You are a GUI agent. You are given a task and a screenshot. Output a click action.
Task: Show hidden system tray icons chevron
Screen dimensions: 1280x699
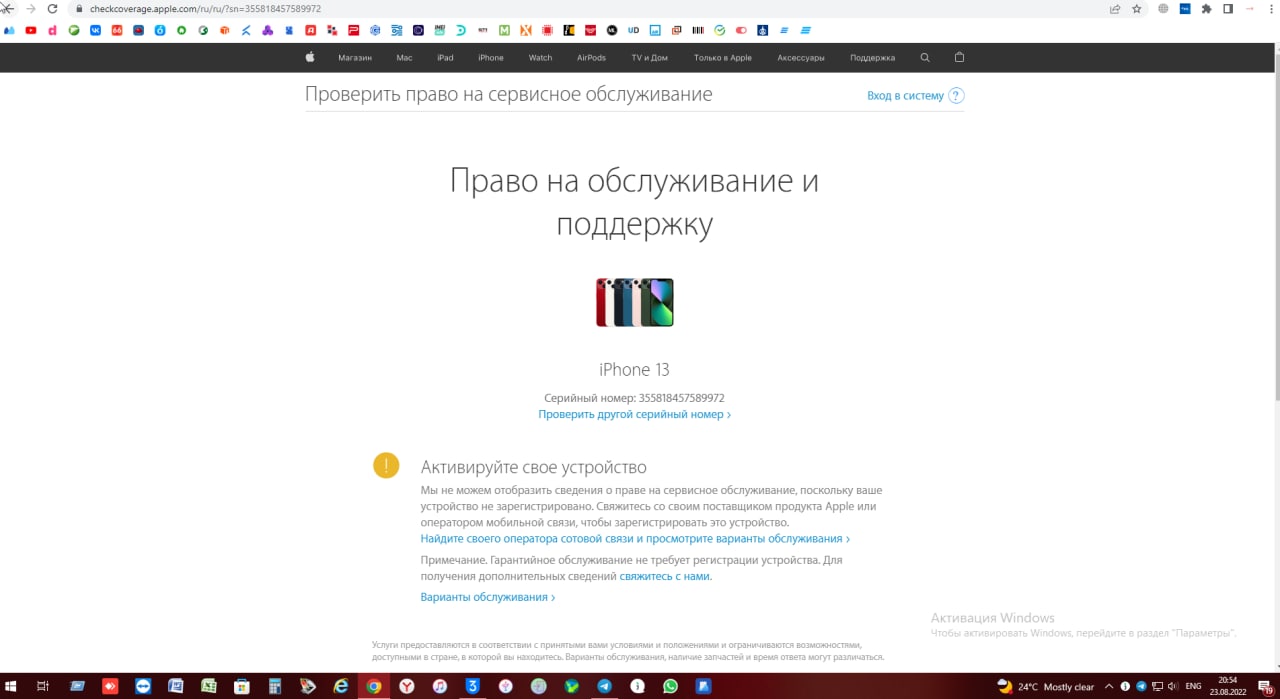coord(1109,687)
